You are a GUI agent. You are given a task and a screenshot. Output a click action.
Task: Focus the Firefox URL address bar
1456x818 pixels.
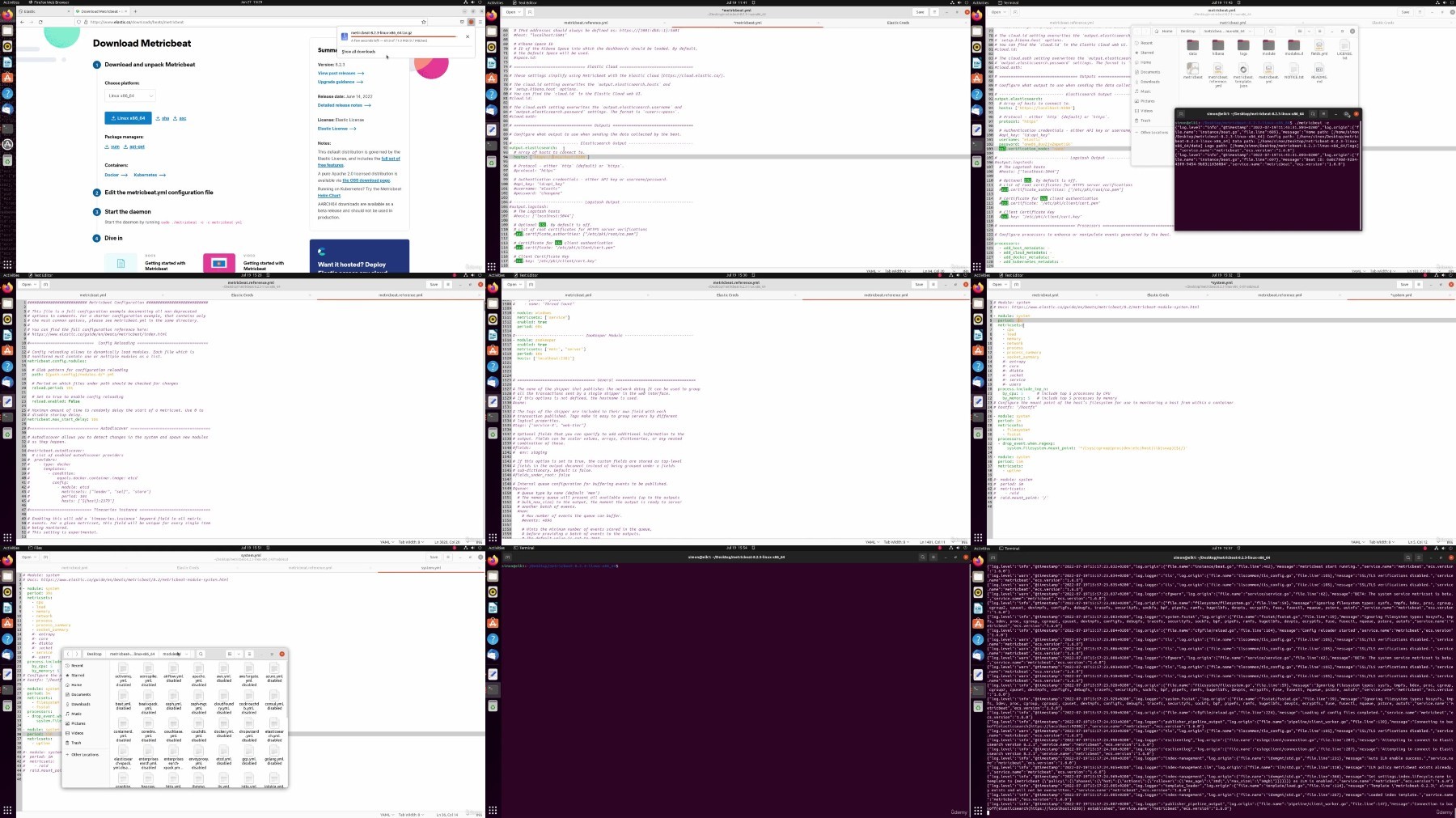(251, 22)
